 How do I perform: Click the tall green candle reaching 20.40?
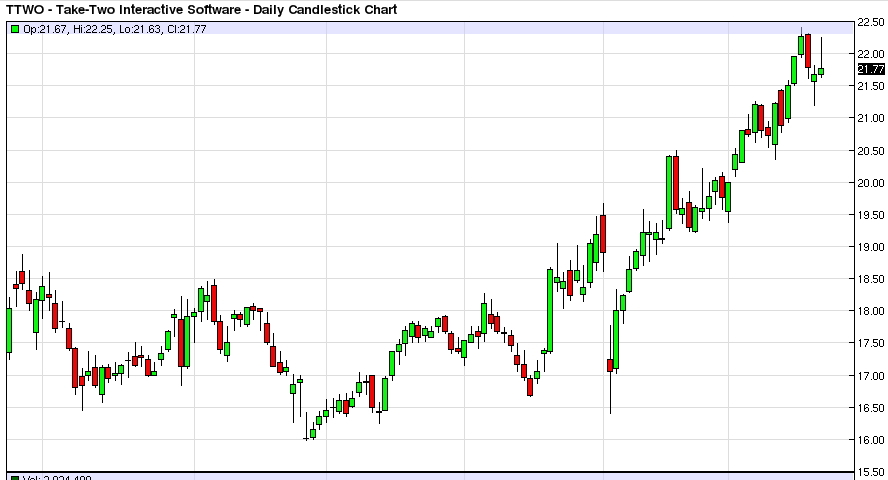(669, 192)
